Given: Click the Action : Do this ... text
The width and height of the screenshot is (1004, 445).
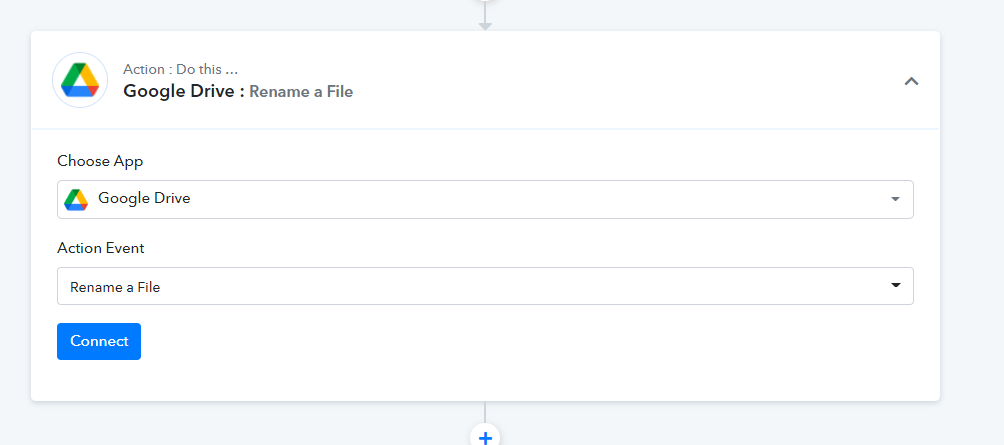Looking at the screenshot, I should point(181,69).
